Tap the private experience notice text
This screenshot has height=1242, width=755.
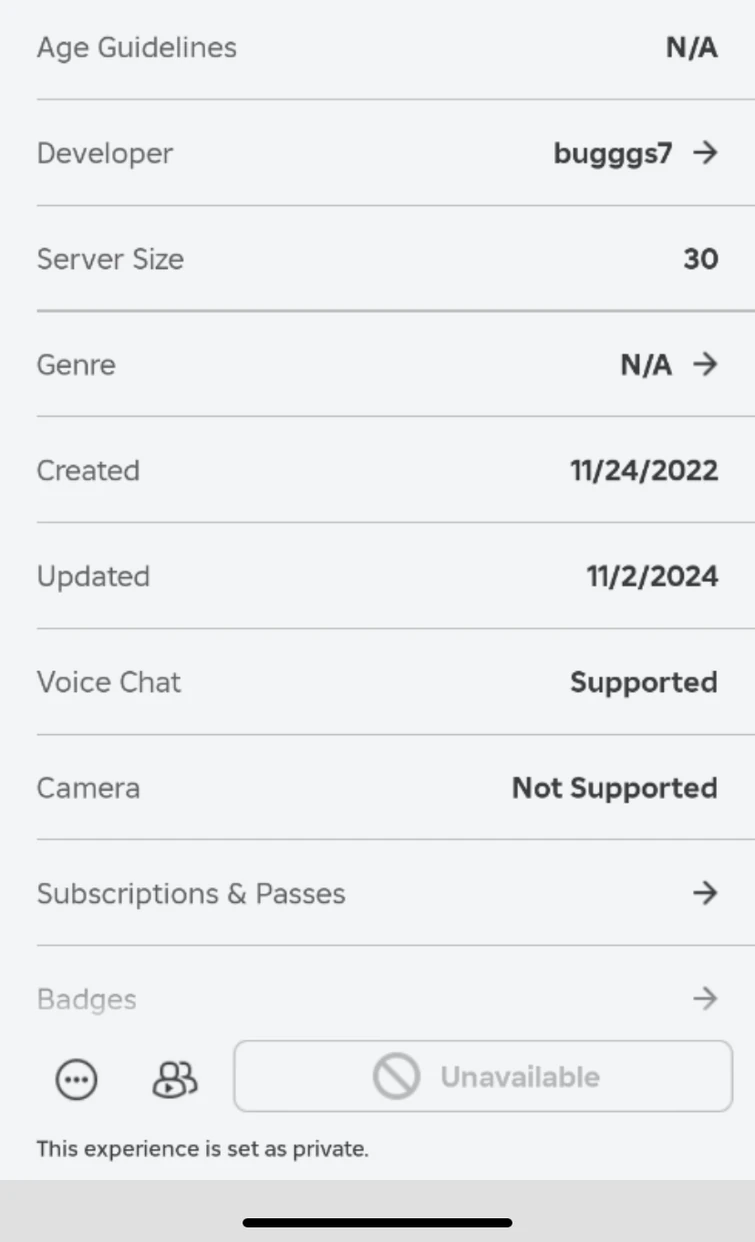203,1149
